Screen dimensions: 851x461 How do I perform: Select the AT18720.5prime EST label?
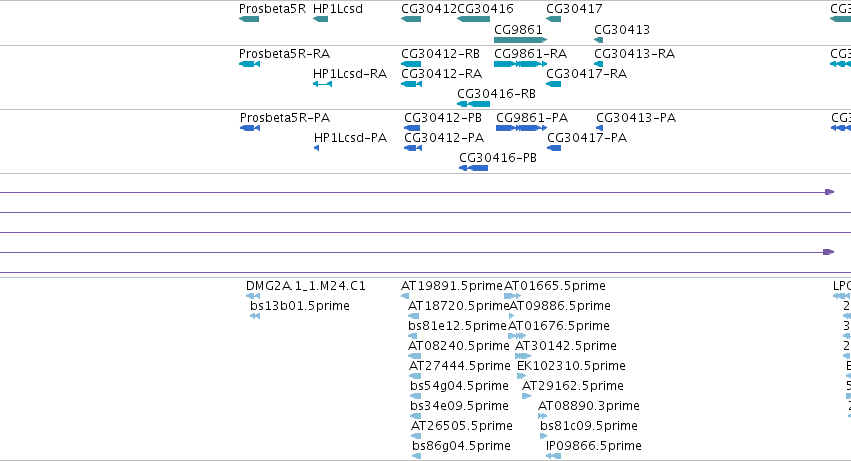tap(459, 306)
